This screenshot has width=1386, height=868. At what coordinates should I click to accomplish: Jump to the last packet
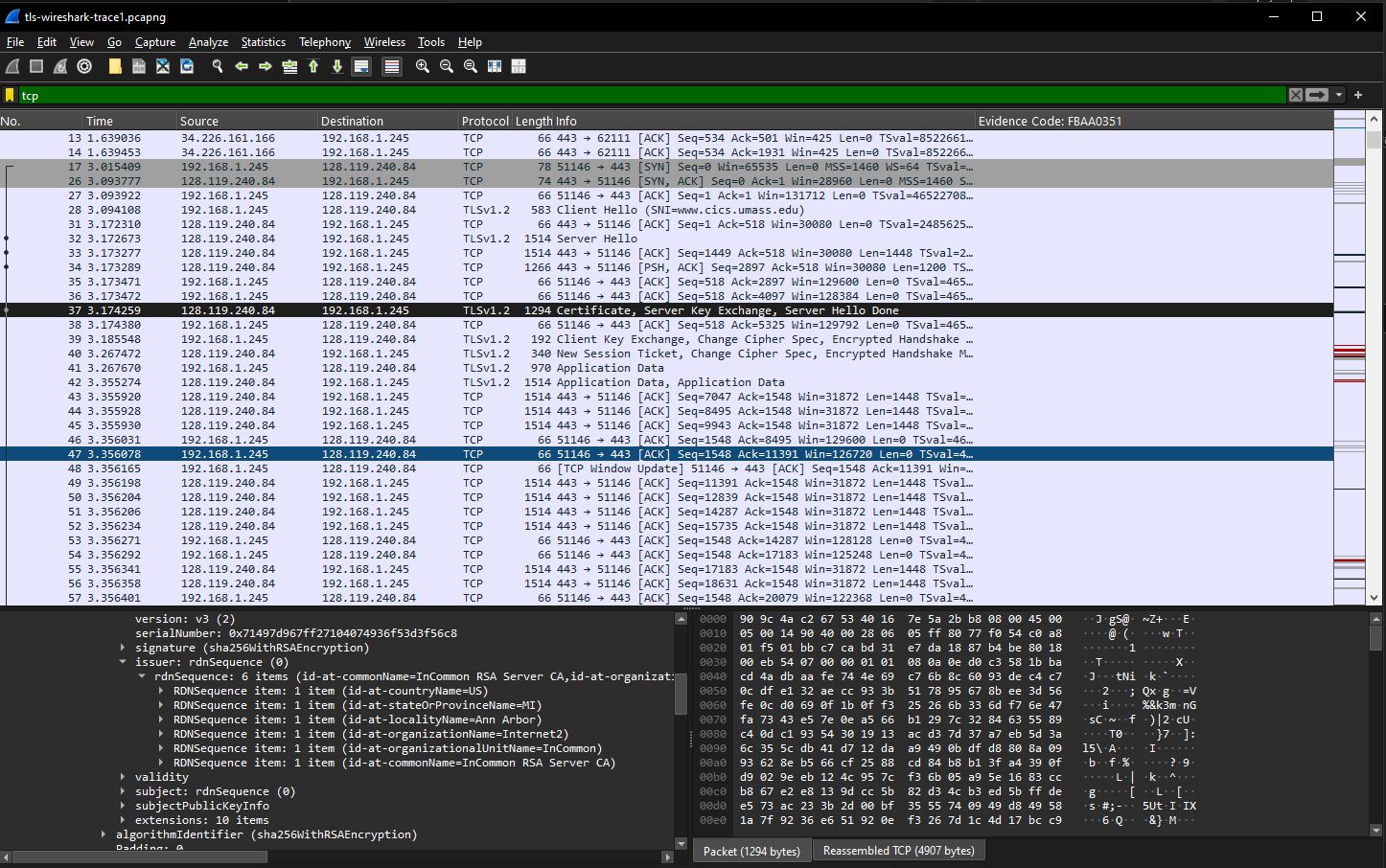pyautogui.click(x=337, y=66)
